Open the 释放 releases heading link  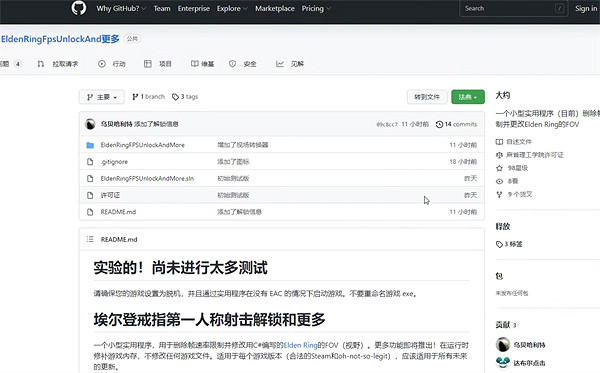pos(503,226)
